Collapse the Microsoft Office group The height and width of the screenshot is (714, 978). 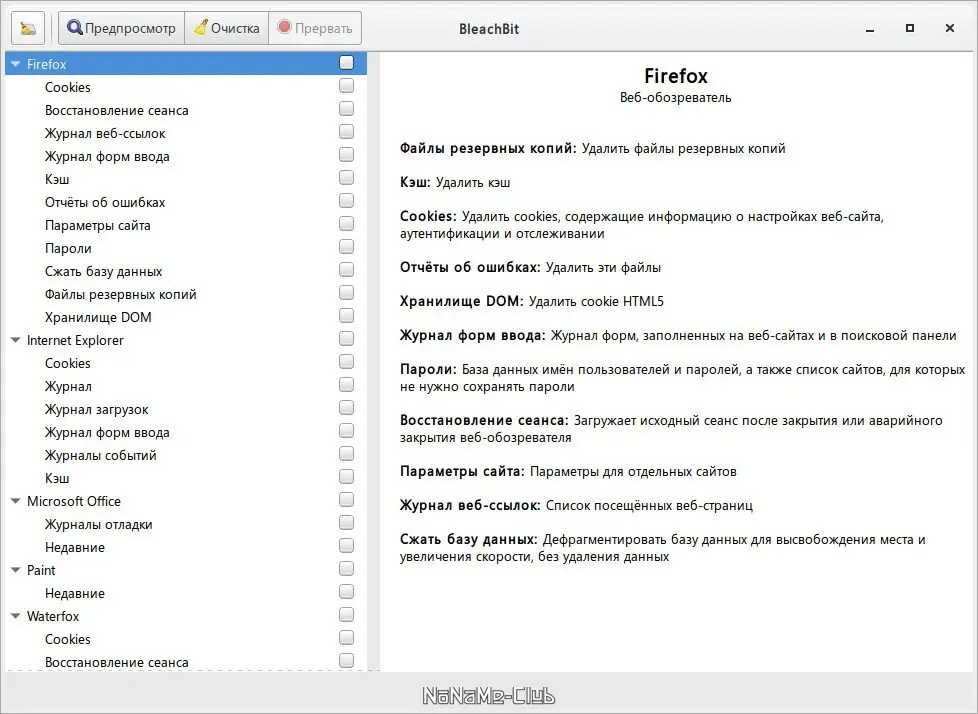click(16, 501)
